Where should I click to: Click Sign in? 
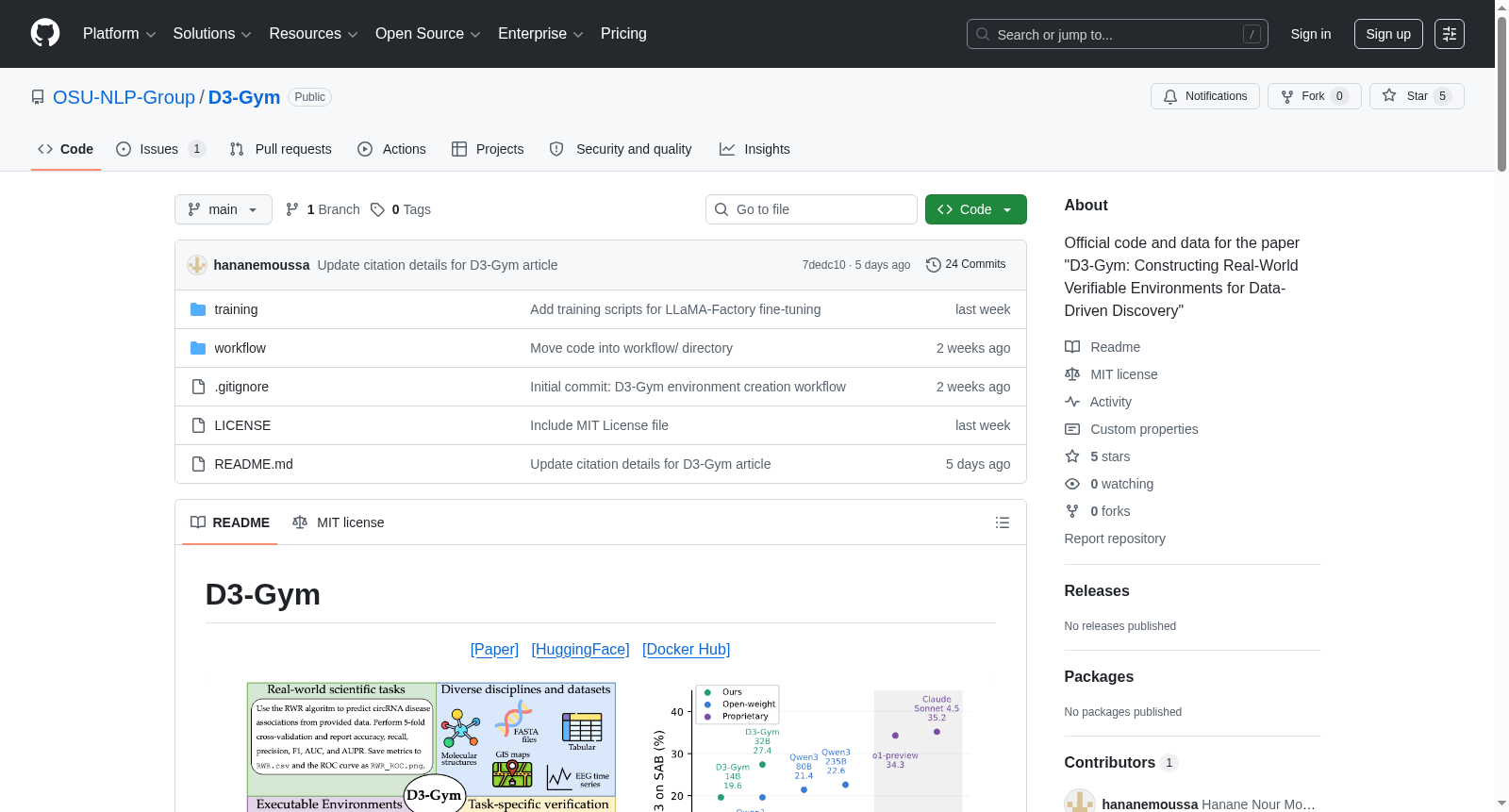click(x=1311, y=34)
